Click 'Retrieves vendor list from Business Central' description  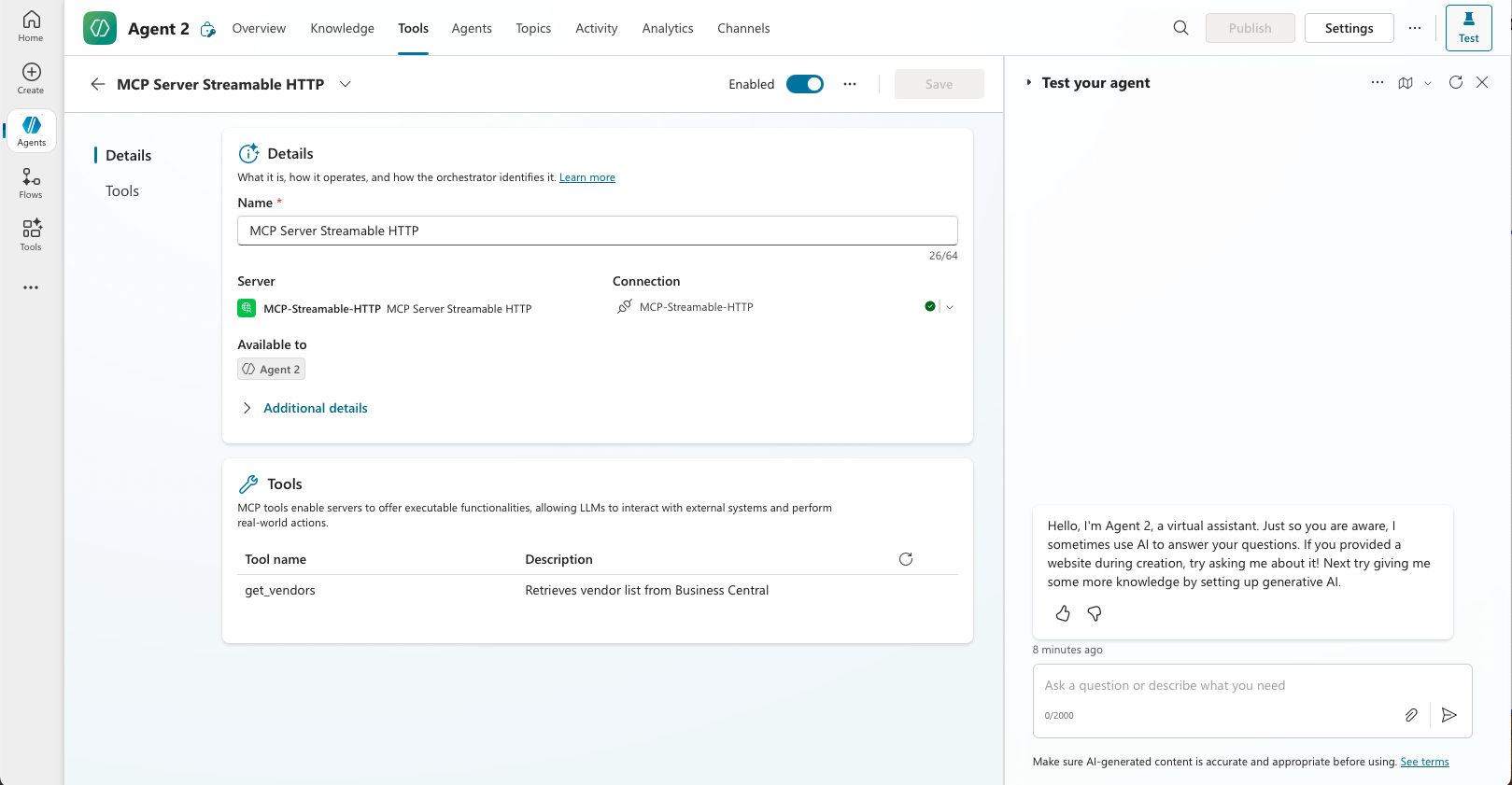(x=646, y=590)
